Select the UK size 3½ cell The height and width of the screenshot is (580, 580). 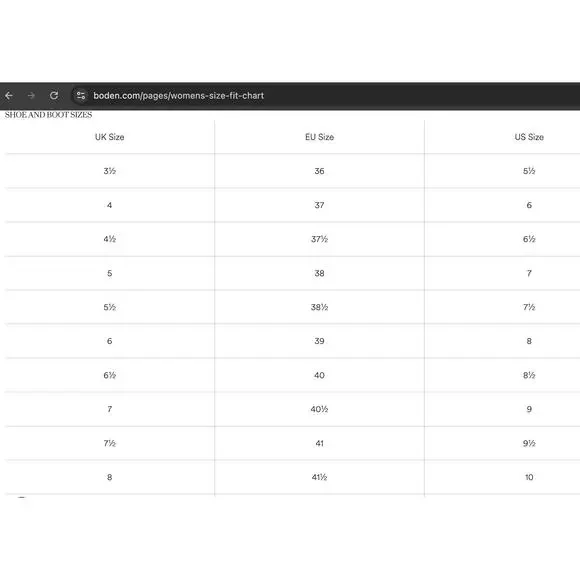click(x=109, y=171)
